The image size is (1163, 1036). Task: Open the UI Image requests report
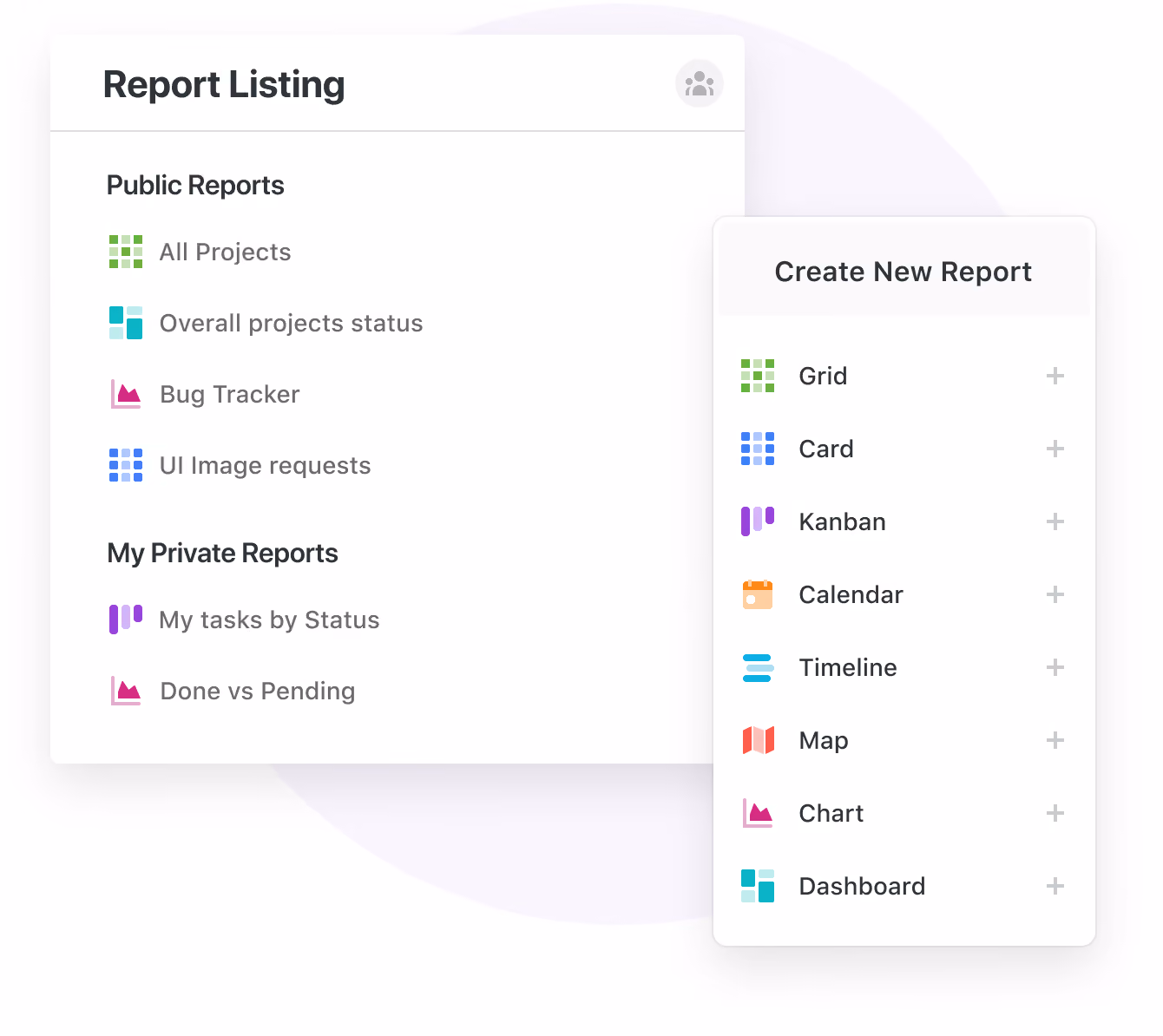[x=266, y=465]
